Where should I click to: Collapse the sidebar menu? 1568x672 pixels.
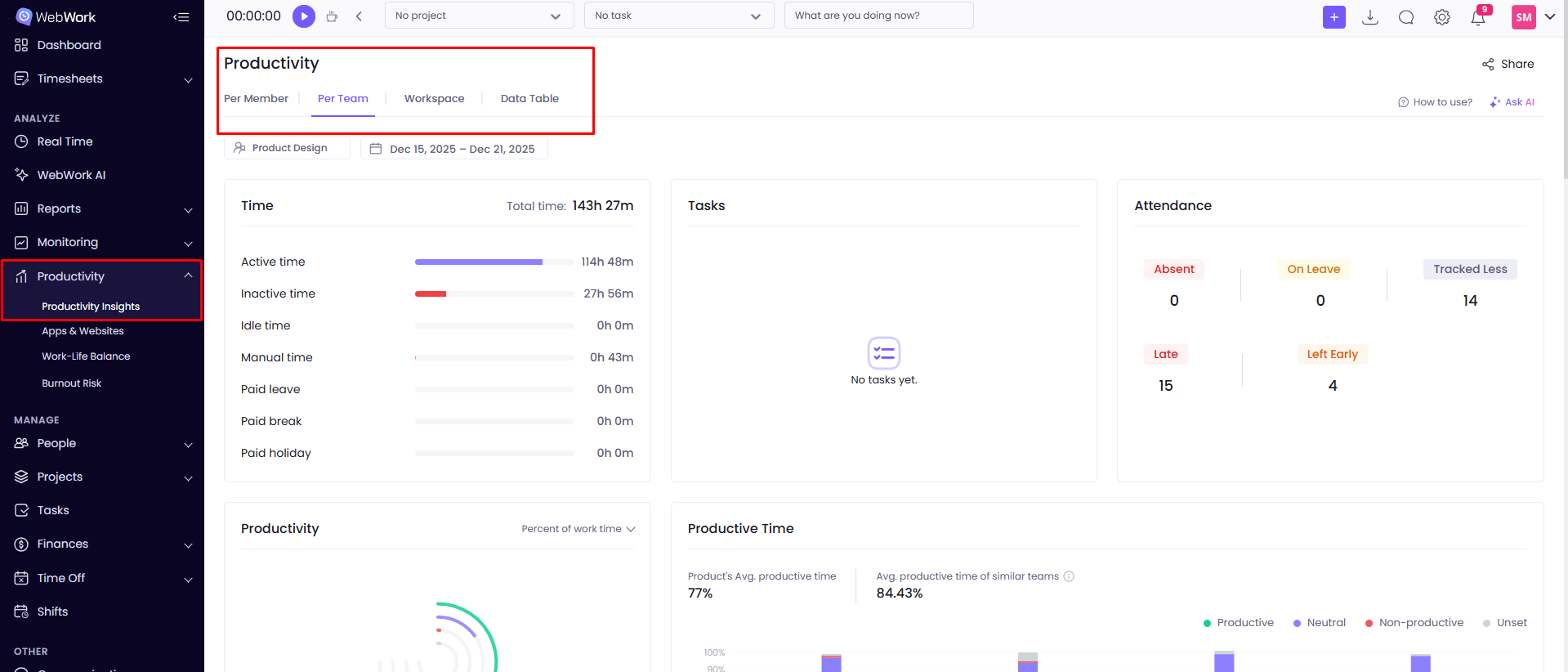pyautogui.click(x=181, y=17)
